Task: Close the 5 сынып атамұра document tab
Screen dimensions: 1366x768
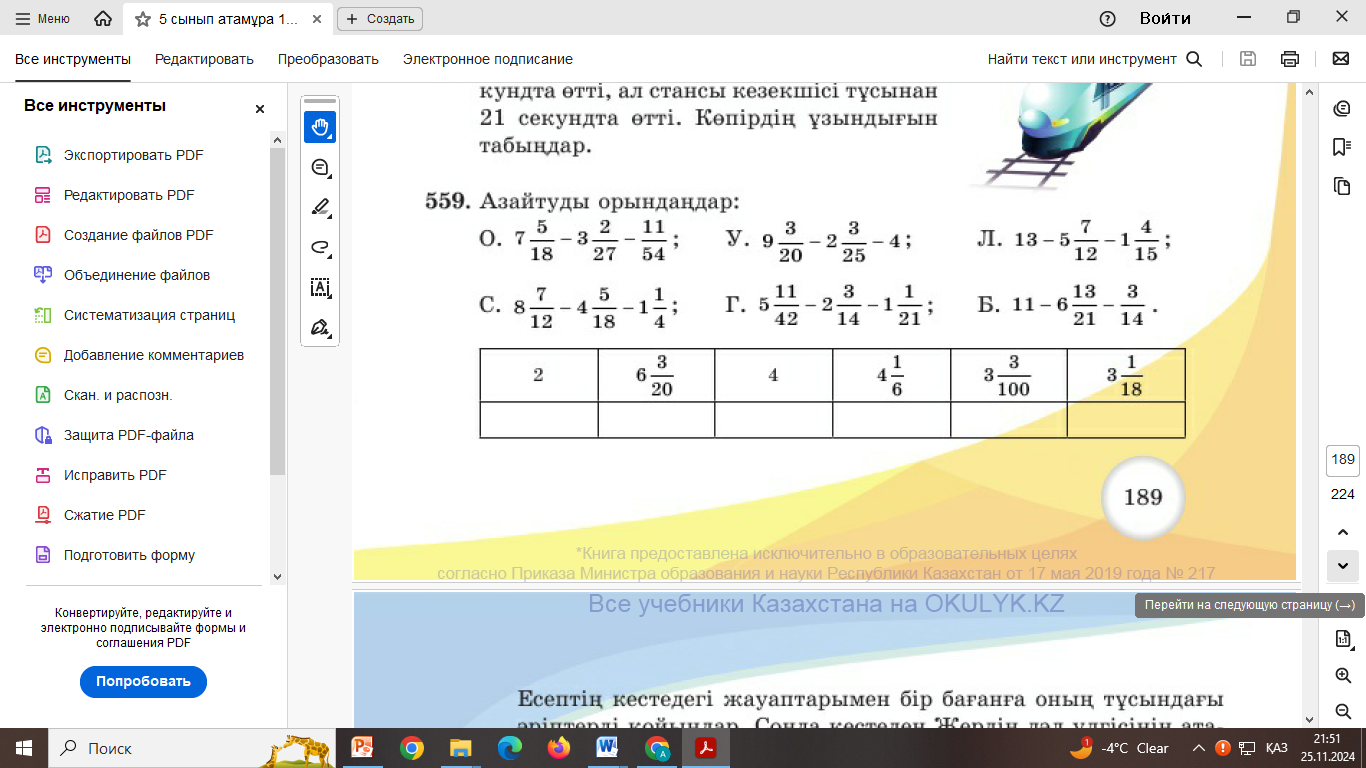Action: click(318, 19)
